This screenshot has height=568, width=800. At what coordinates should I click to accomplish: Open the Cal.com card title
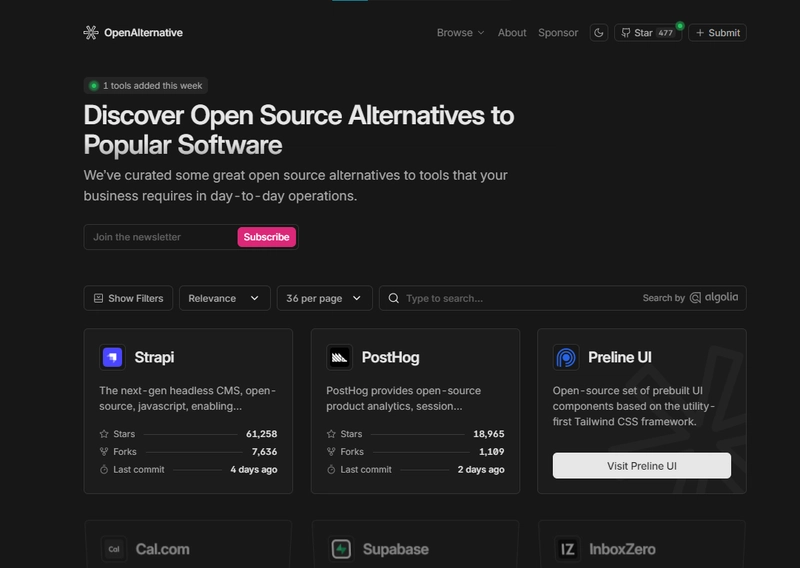point(162,549)
